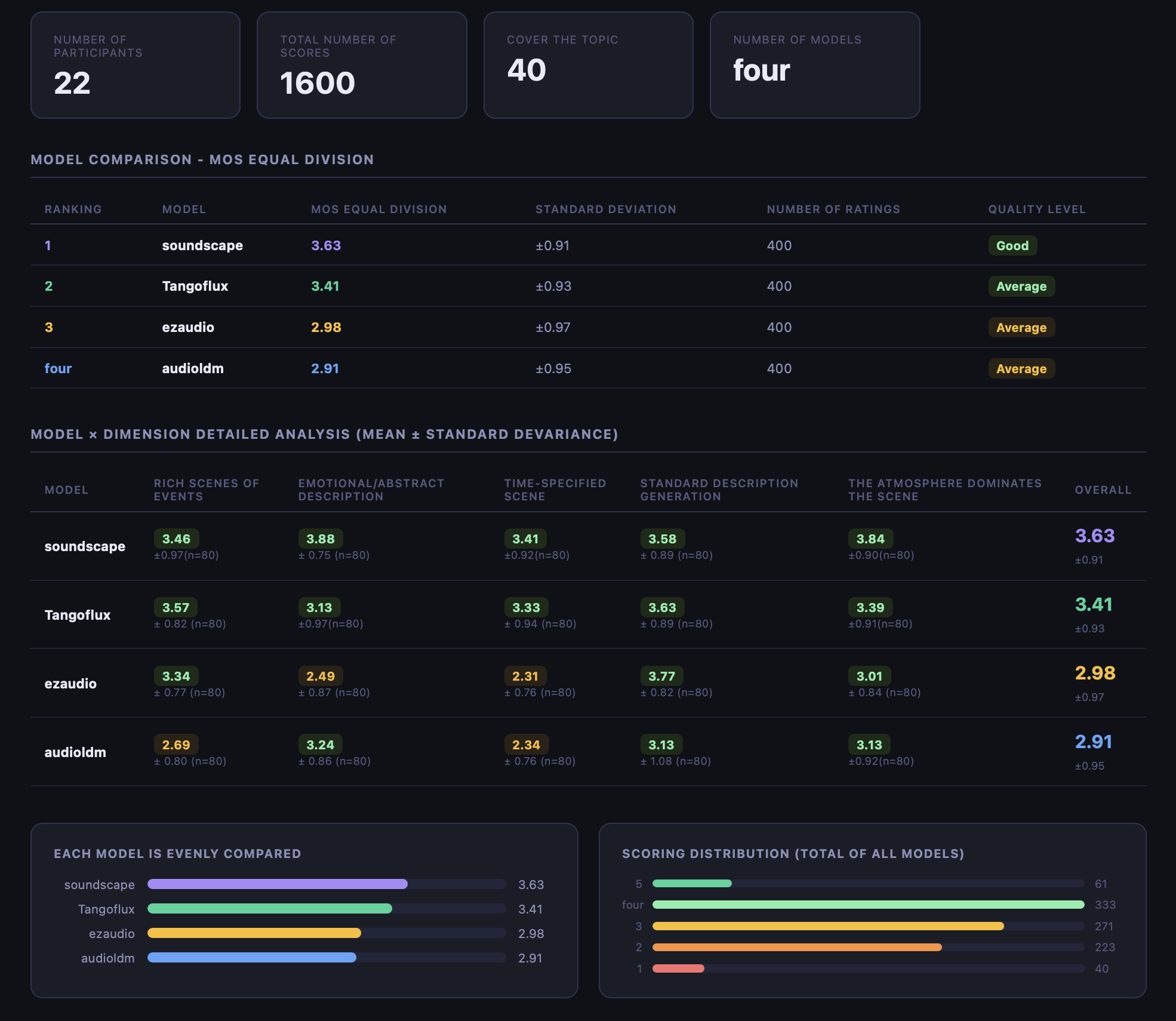Click the EACH MODEL IS EVENLY COMPARED title
Image resolution: width=1176 pixels, height=1021 pixels.
coord(177,853)
